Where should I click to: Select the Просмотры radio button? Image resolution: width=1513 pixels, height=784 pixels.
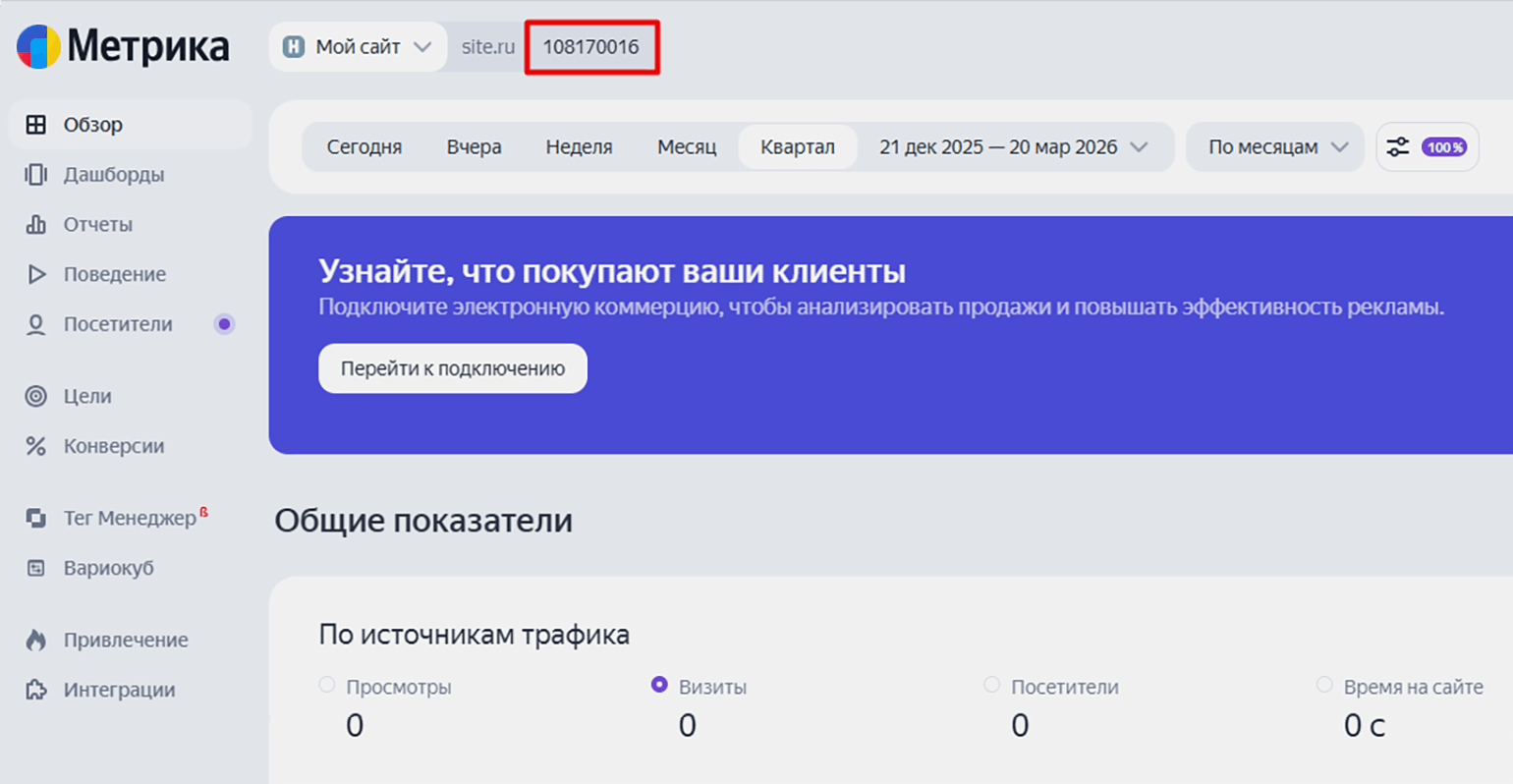click(x=327, y=685)
